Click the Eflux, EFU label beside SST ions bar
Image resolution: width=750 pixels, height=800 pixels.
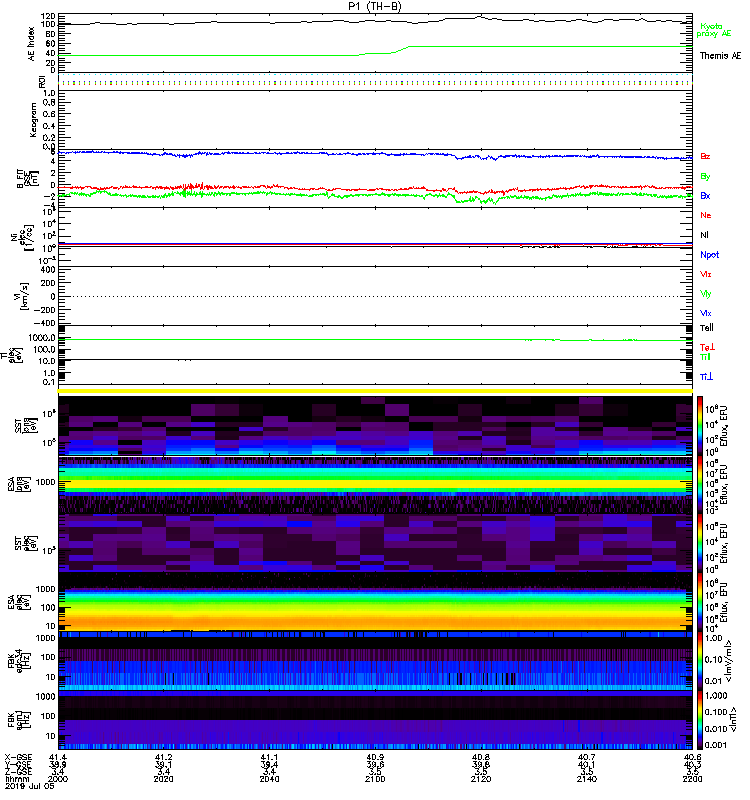click(723, 426)
